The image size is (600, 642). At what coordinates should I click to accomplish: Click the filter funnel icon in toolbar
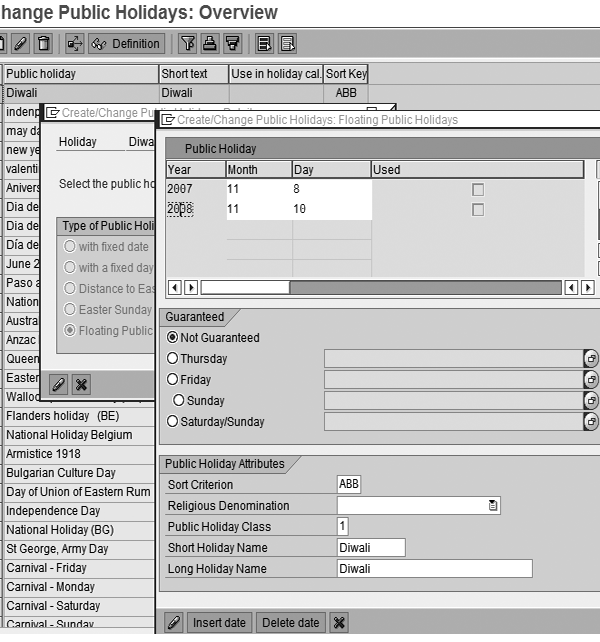coord(187,44)
